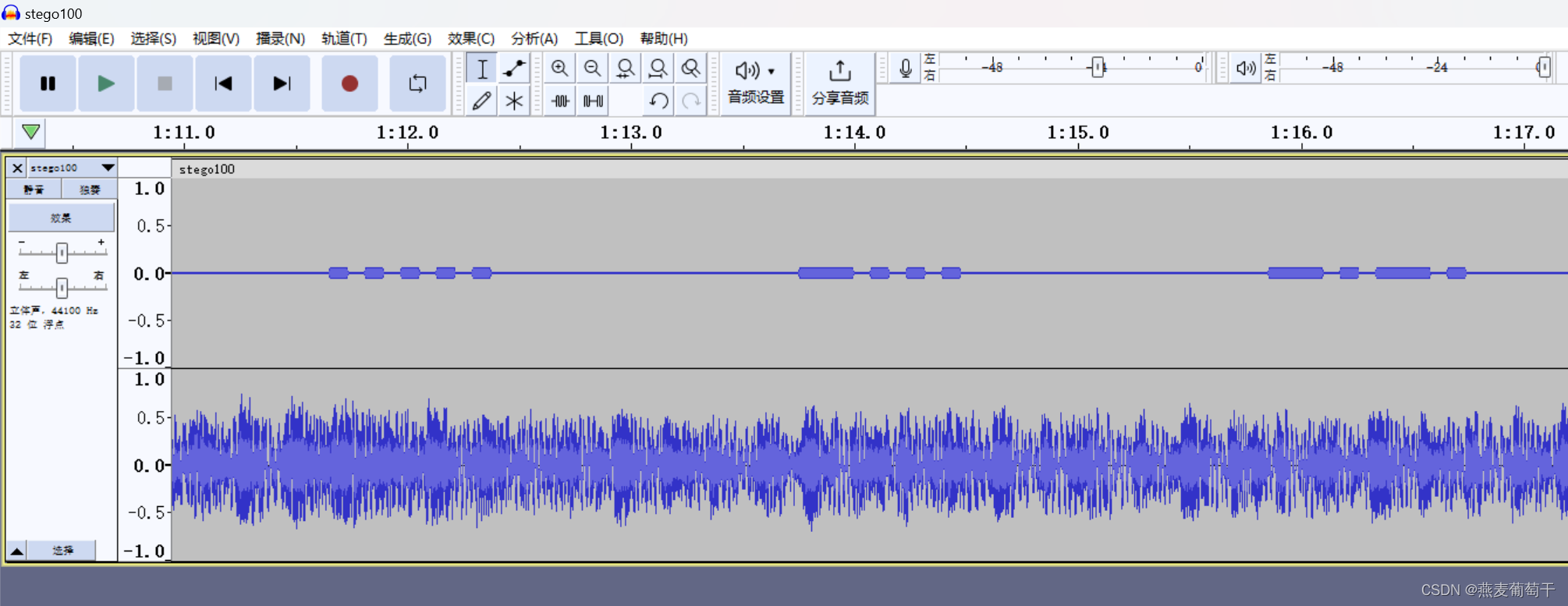Start recording with the red Record button
This screenshot has width=1568, height=606.
(349, 83)
